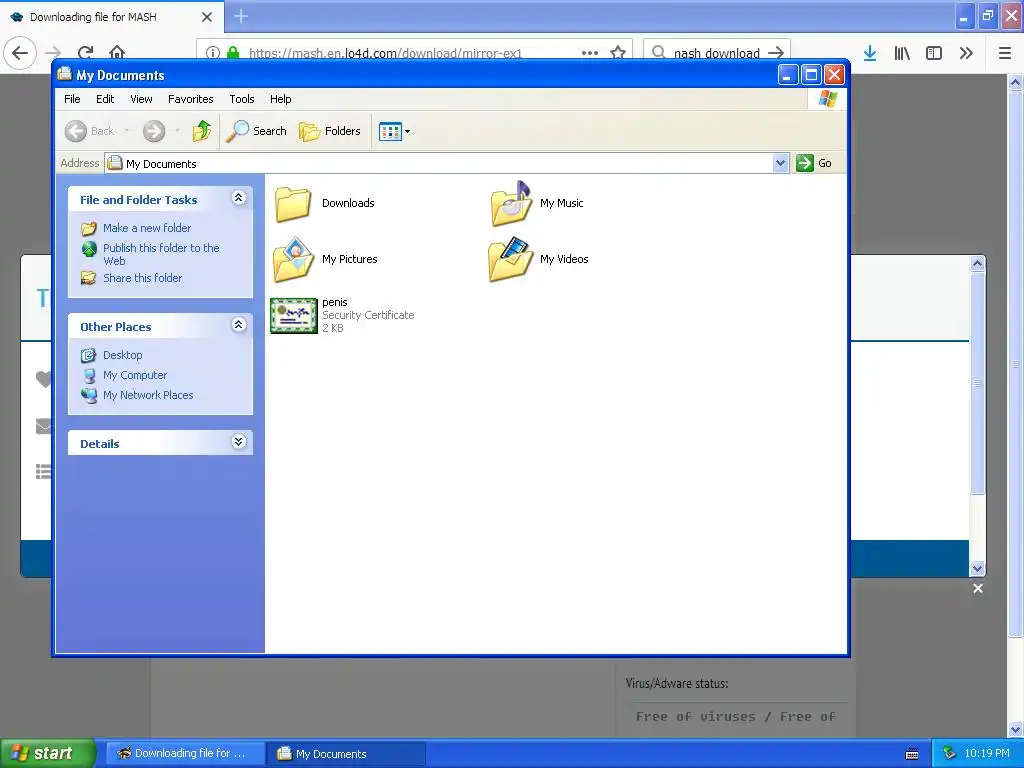The image size is (1024, 768).
Task: Click the Go button next to address
Action: 814,163
